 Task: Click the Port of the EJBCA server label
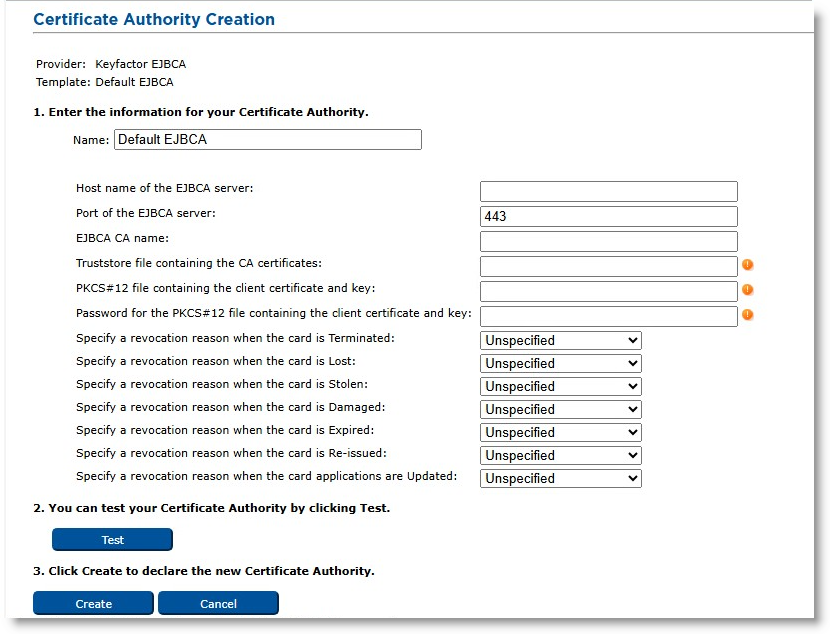click(146, 213)
